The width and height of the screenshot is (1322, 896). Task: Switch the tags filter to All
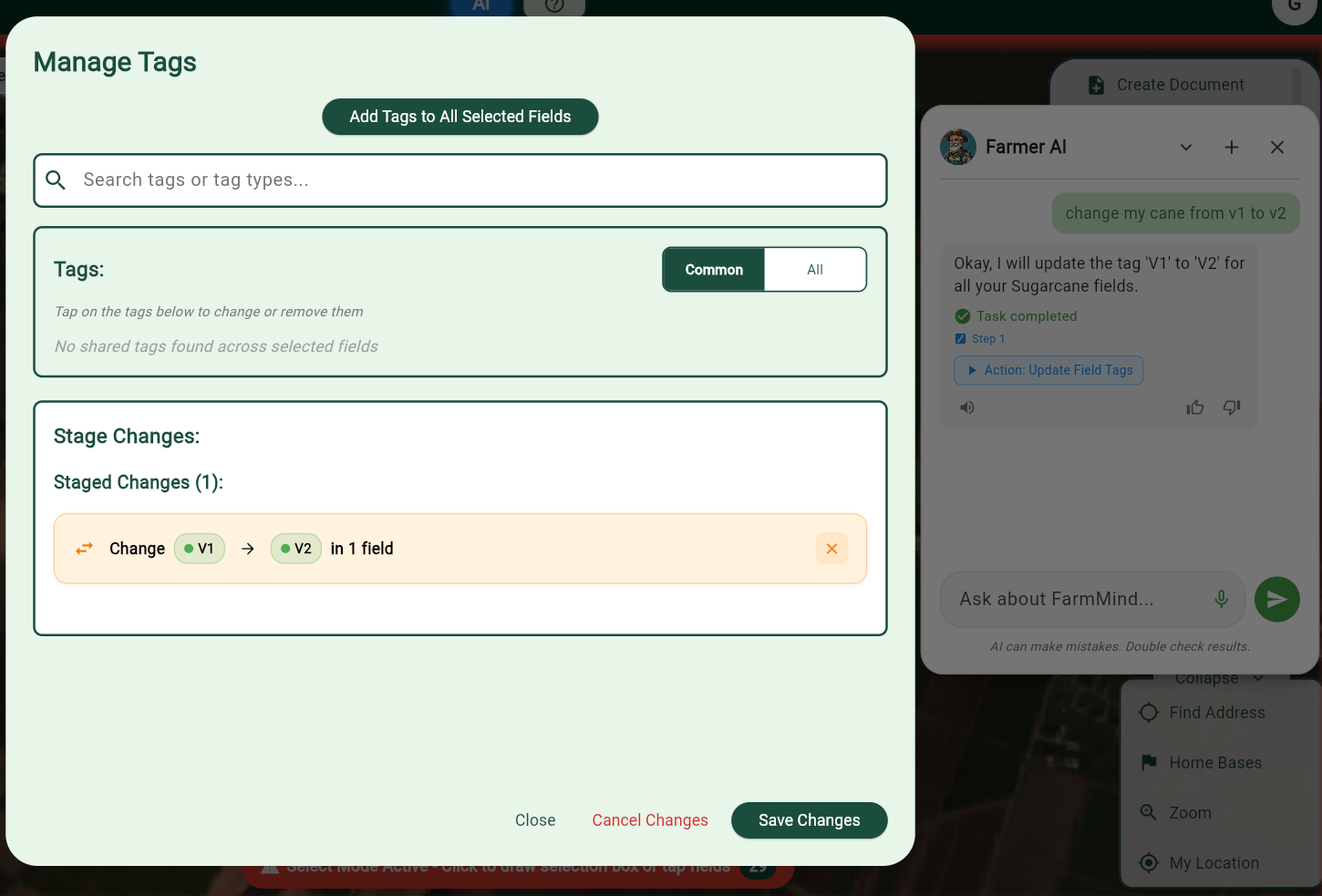point(814,269)
